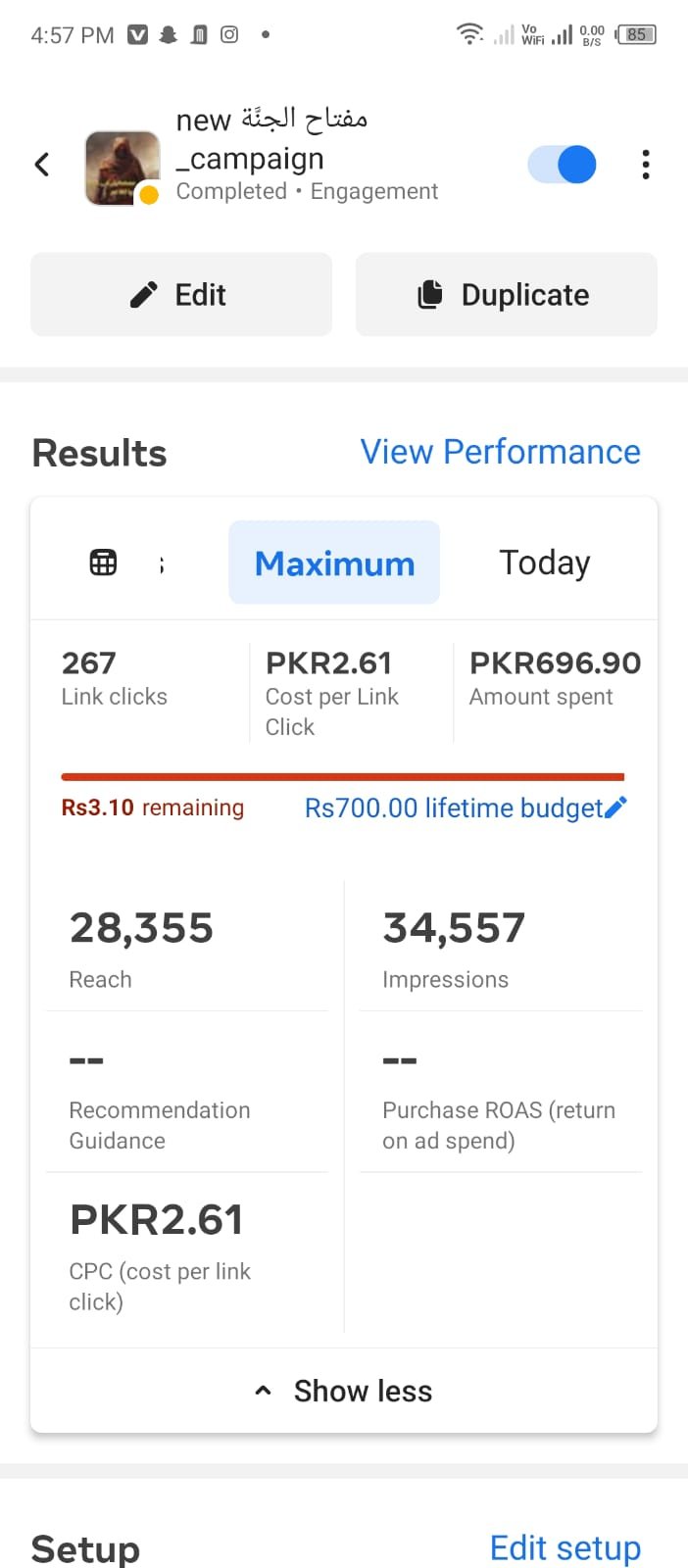Tap the Wi-Fi icon in status bar
This screenshot has width=688, height=1568.
pyautogui.click(x=469, y=35)
